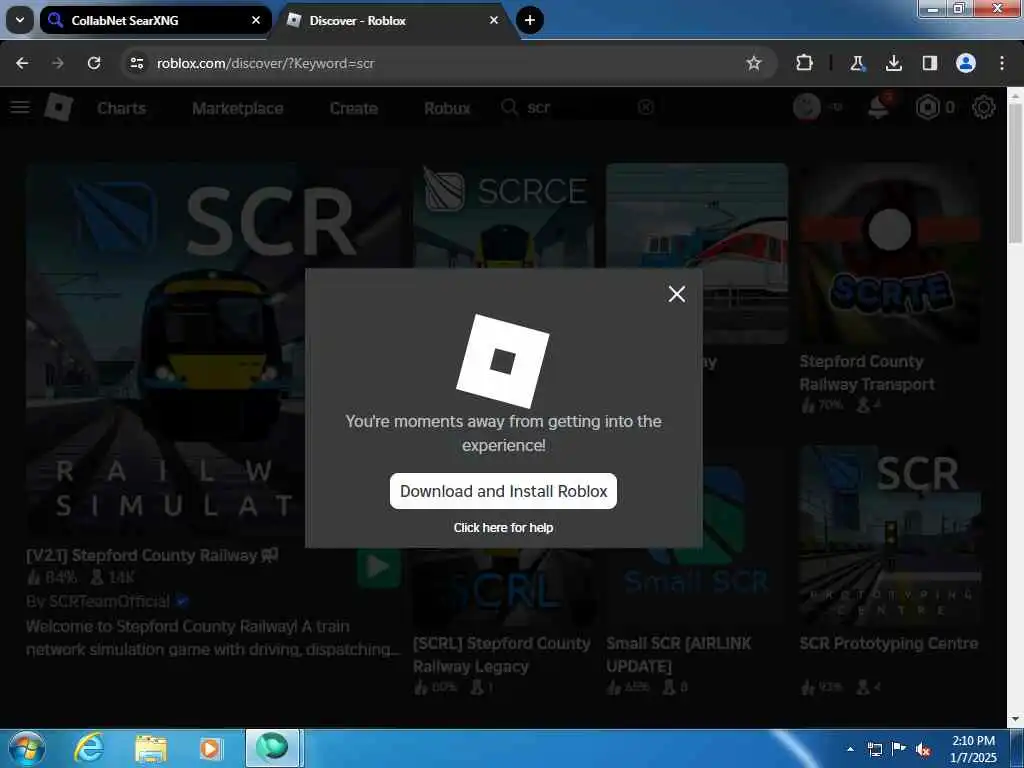Screen dimensions: 1024x768
Task: Click the active browser taskbar button
Action: [x=272, y=748]
